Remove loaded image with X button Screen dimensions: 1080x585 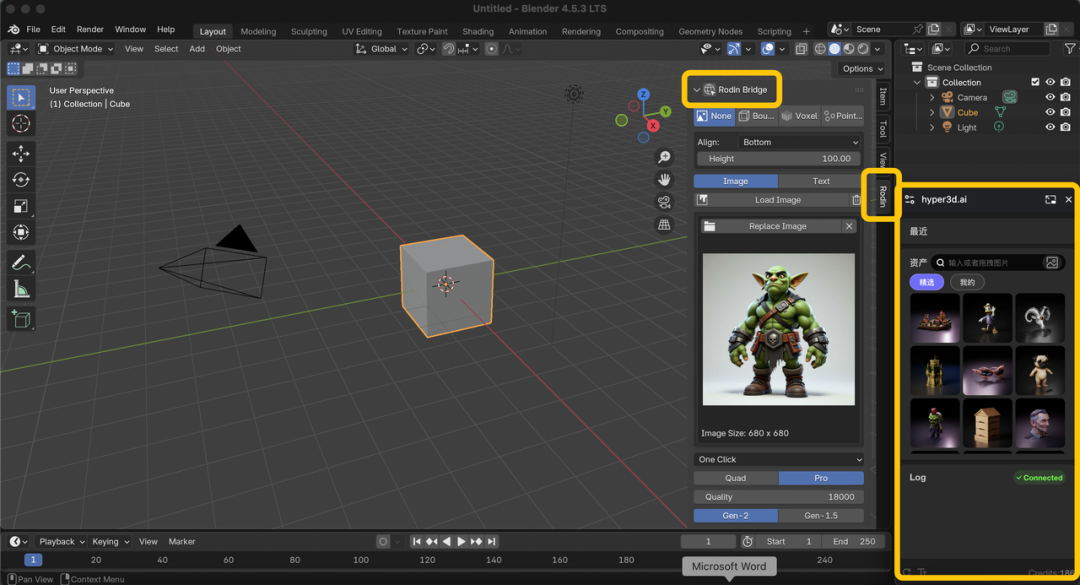tap(849, 226)
